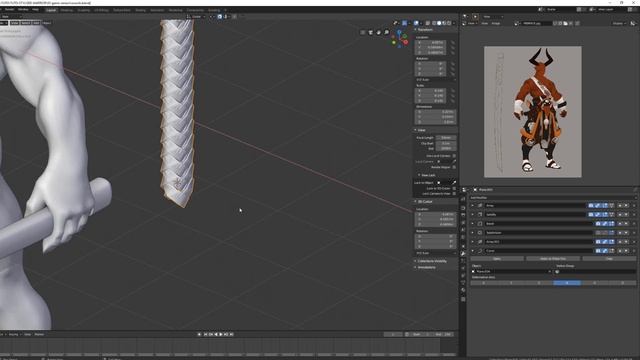640x360 pixels.
Task: Move the Bevel modifier up
Action: 620,224
